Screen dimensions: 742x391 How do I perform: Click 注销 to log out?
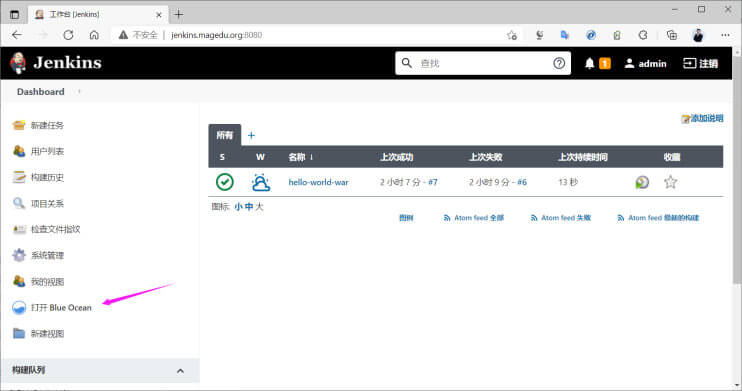(x=701, y=63)
